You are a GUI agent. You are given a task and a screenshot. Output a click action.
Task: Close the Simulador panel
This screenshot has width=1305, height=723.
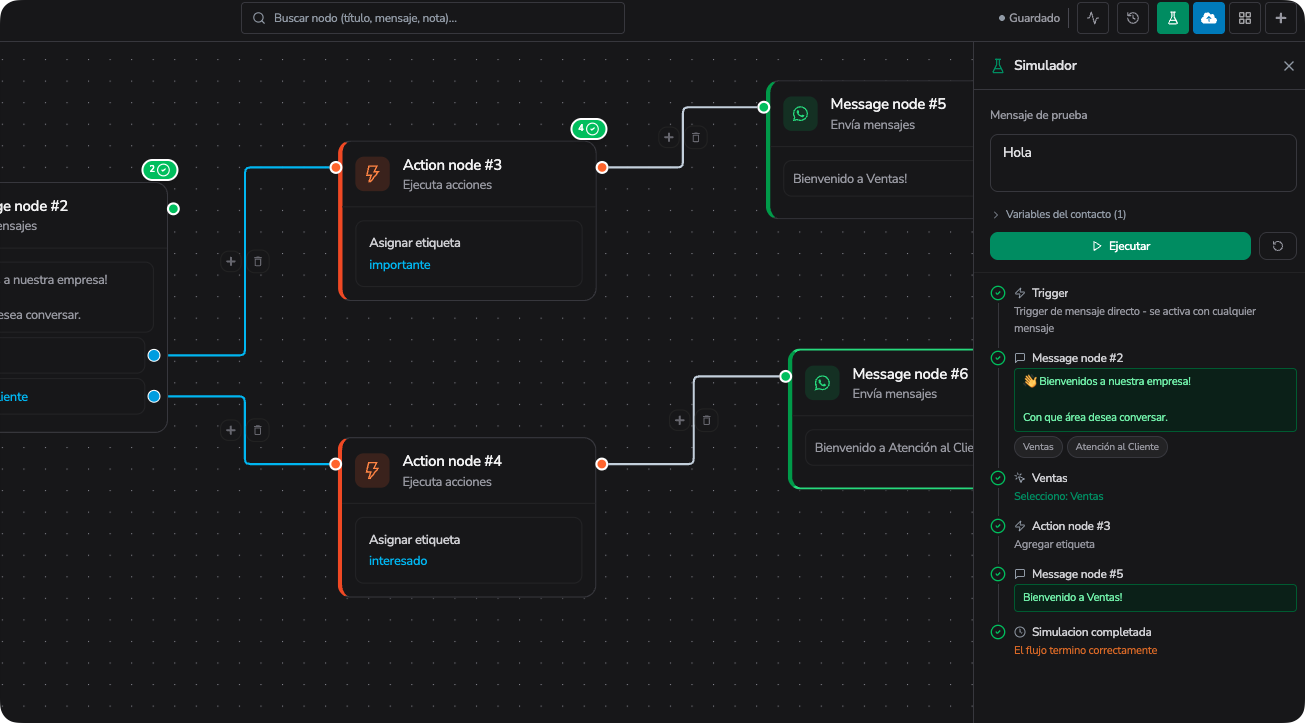click(x=1289, y=66)
